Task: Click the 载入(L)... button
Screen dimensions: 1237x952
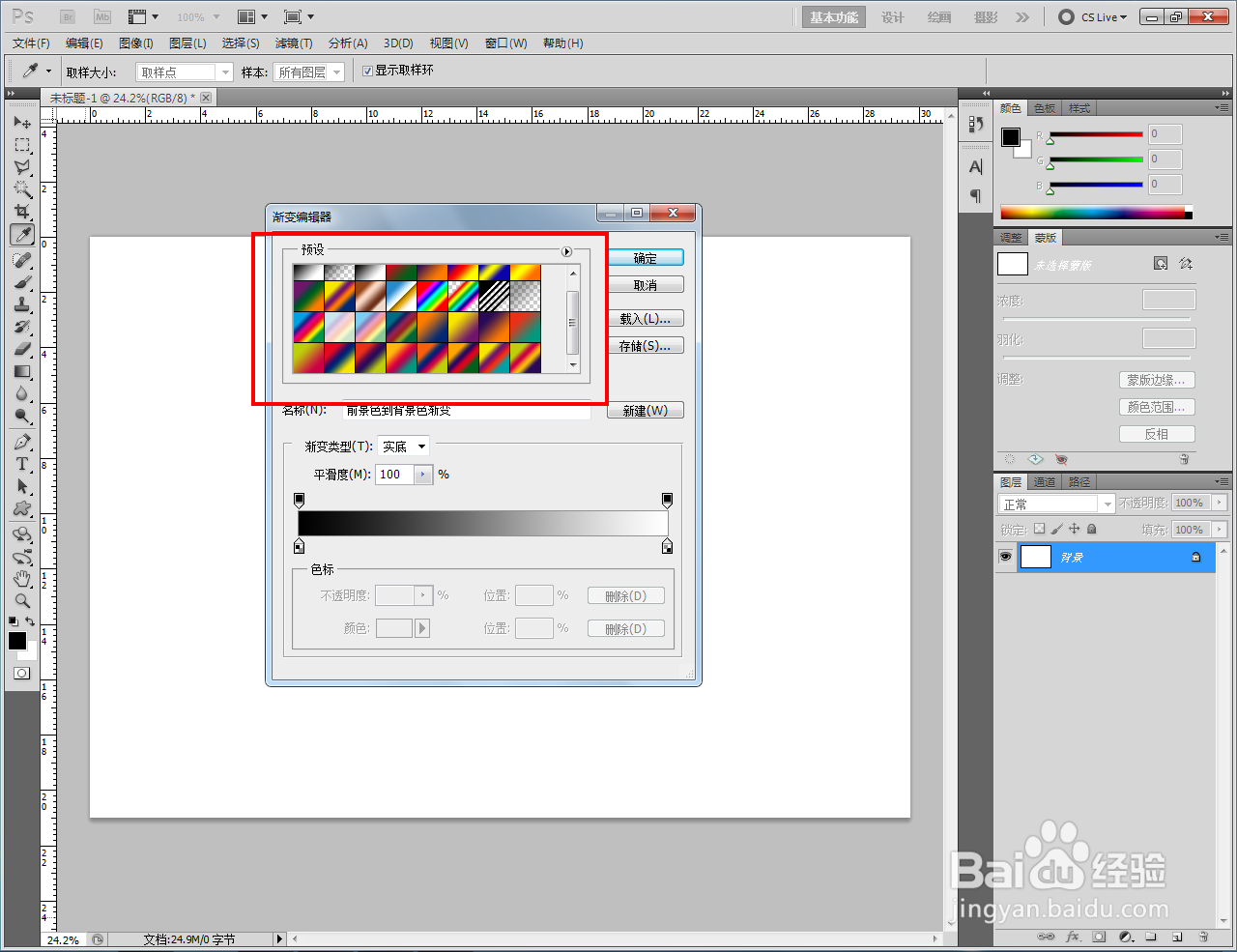Action: click(646, 318)
